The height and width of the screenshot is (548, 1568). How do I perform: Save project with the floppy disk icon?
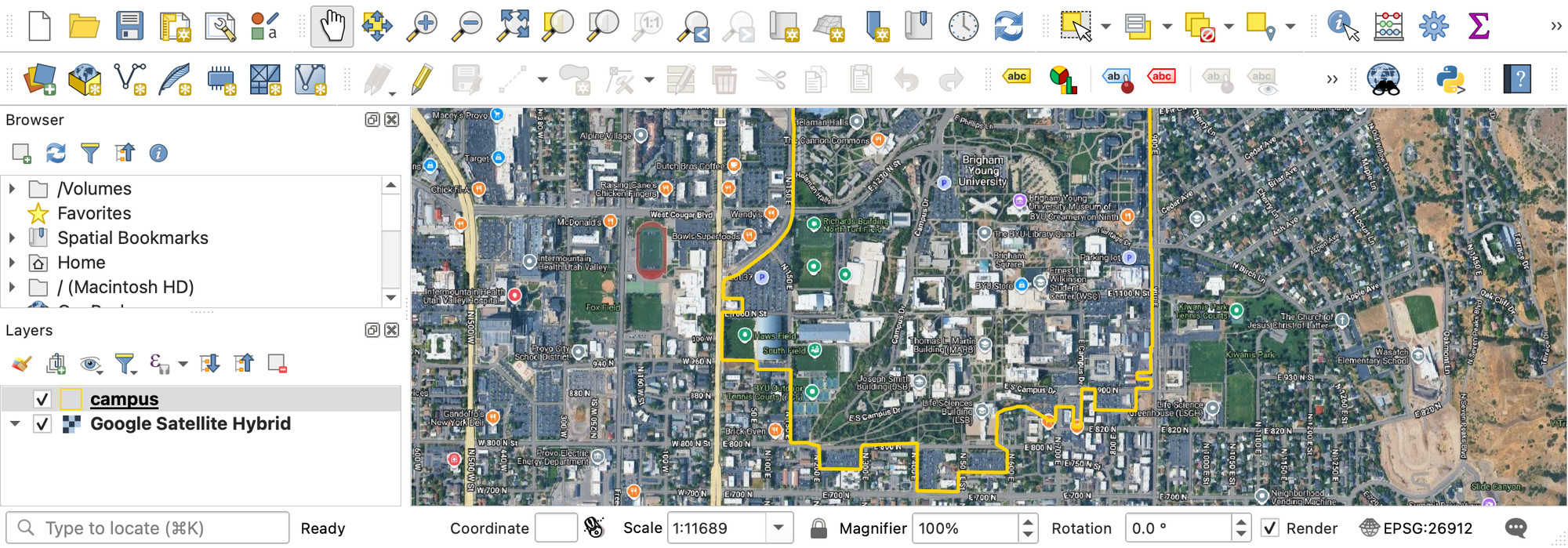pos(129,26)
